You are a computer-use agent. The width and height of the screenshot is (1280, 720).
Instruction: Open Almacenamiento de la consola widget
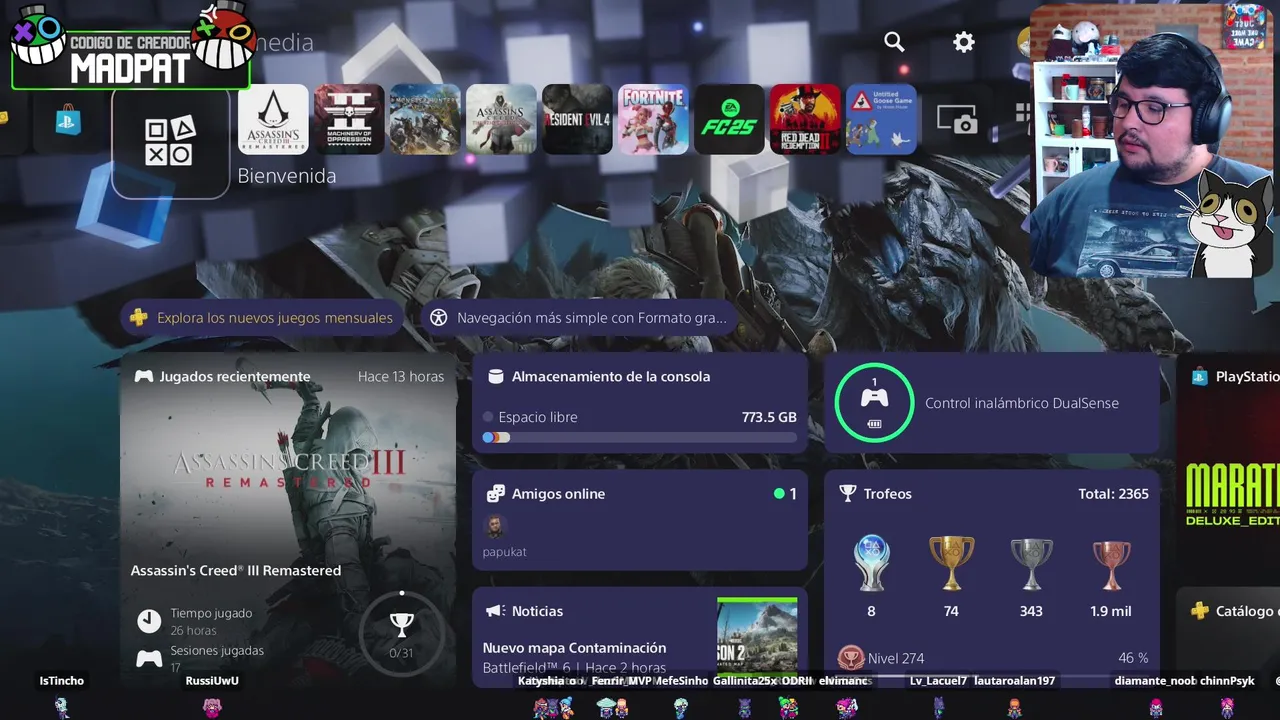pos(640,403)
